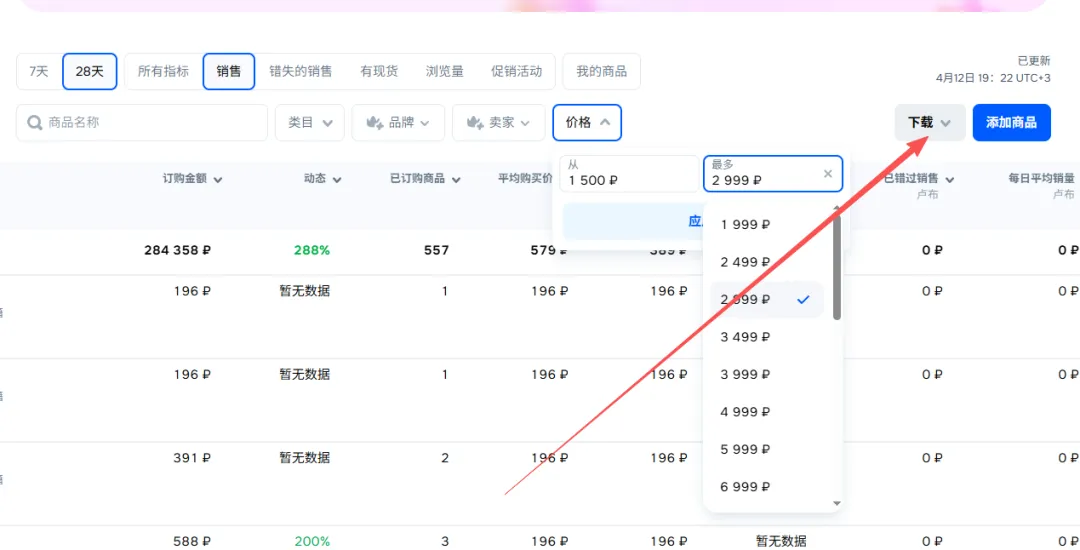
Task: Choose 3 499 ₽ from price list
Action: click(x=767, y=337)
